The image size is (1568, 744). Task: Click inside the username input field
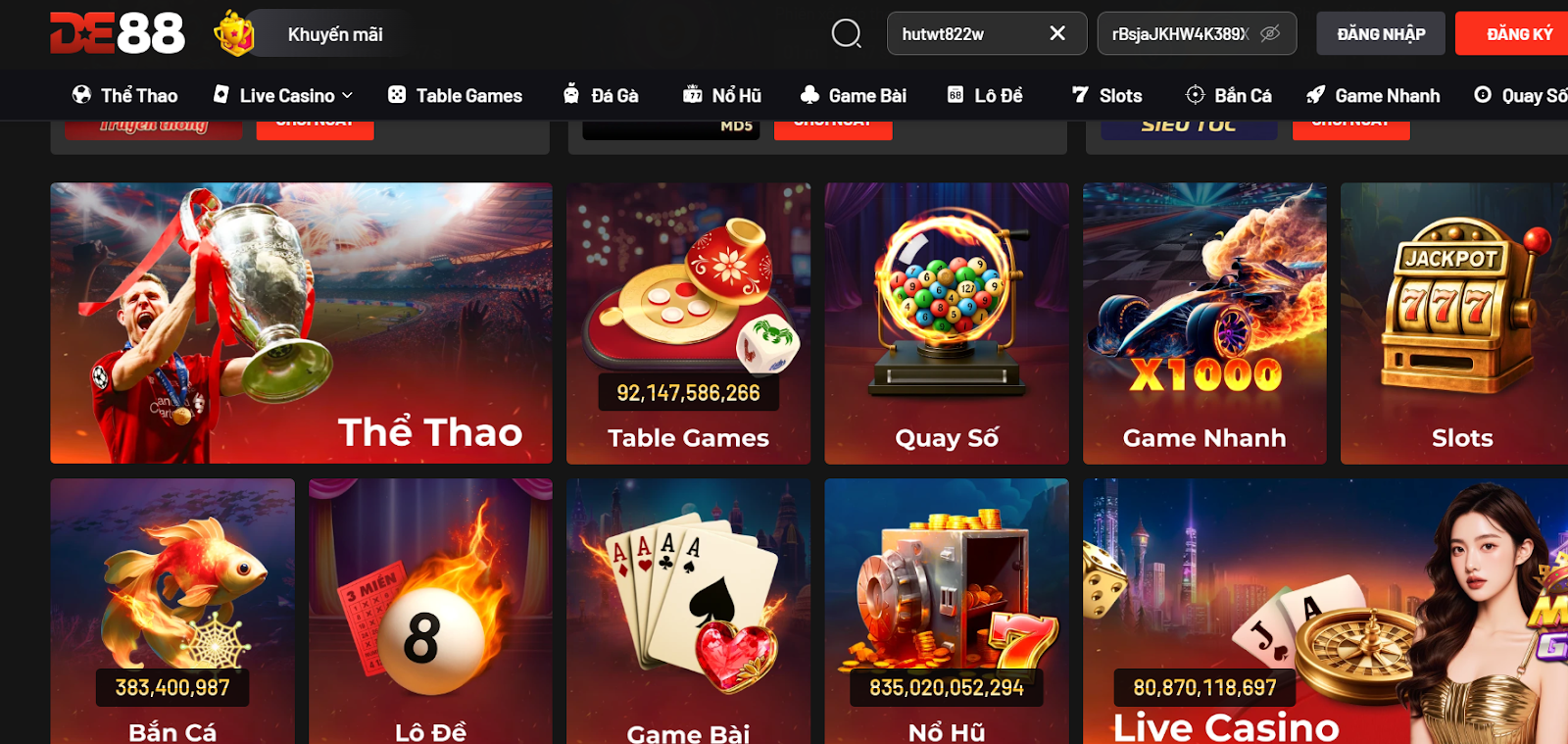[966, 33]
